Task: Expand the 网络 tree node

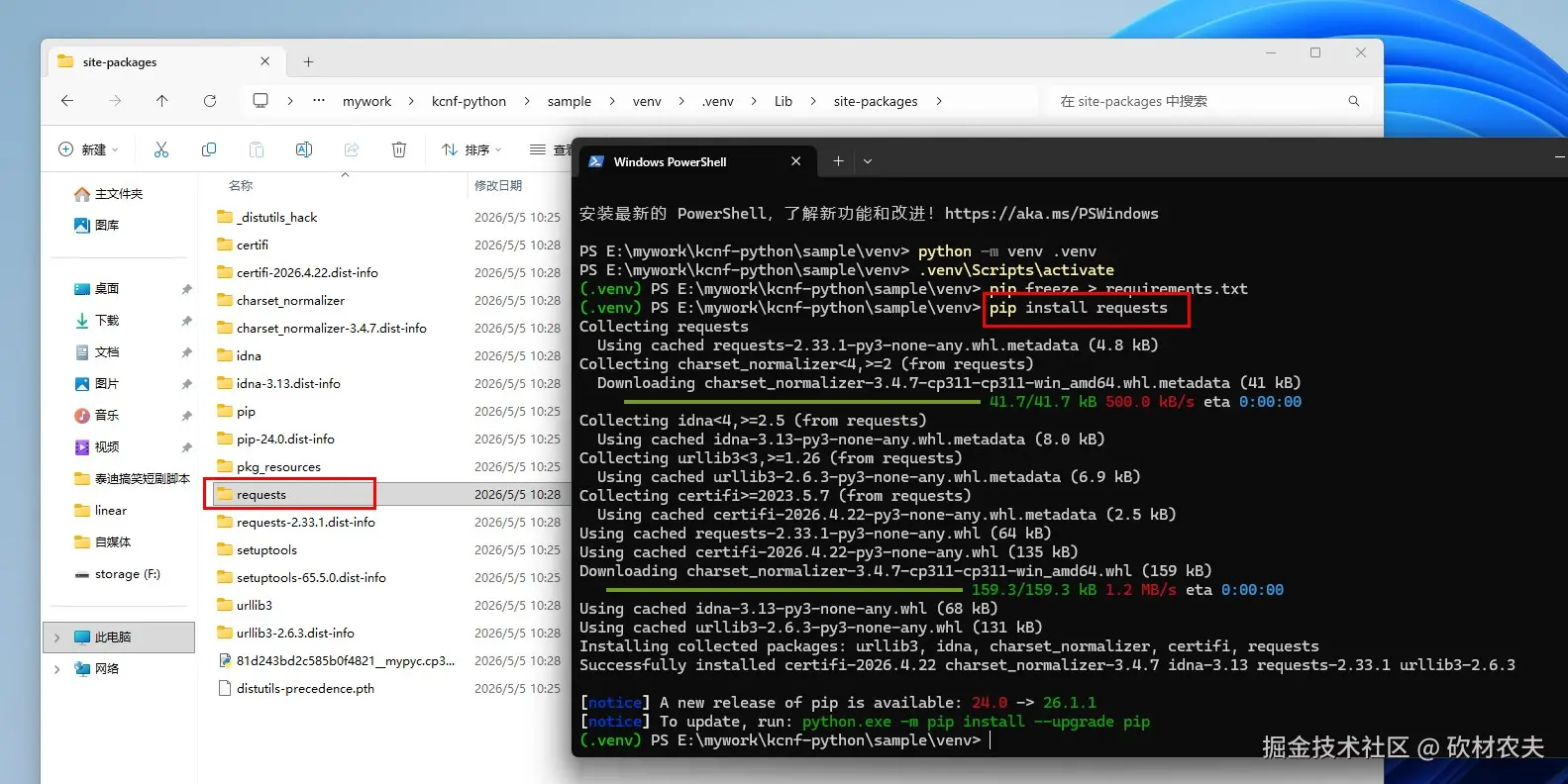Action: point(56,669)
